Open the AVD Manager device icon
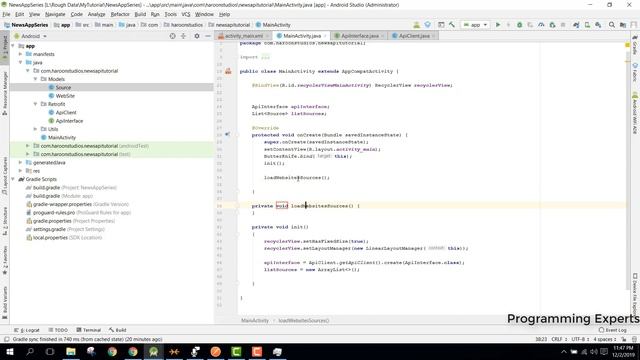The image size is (640, 360). tap(587, 25)
